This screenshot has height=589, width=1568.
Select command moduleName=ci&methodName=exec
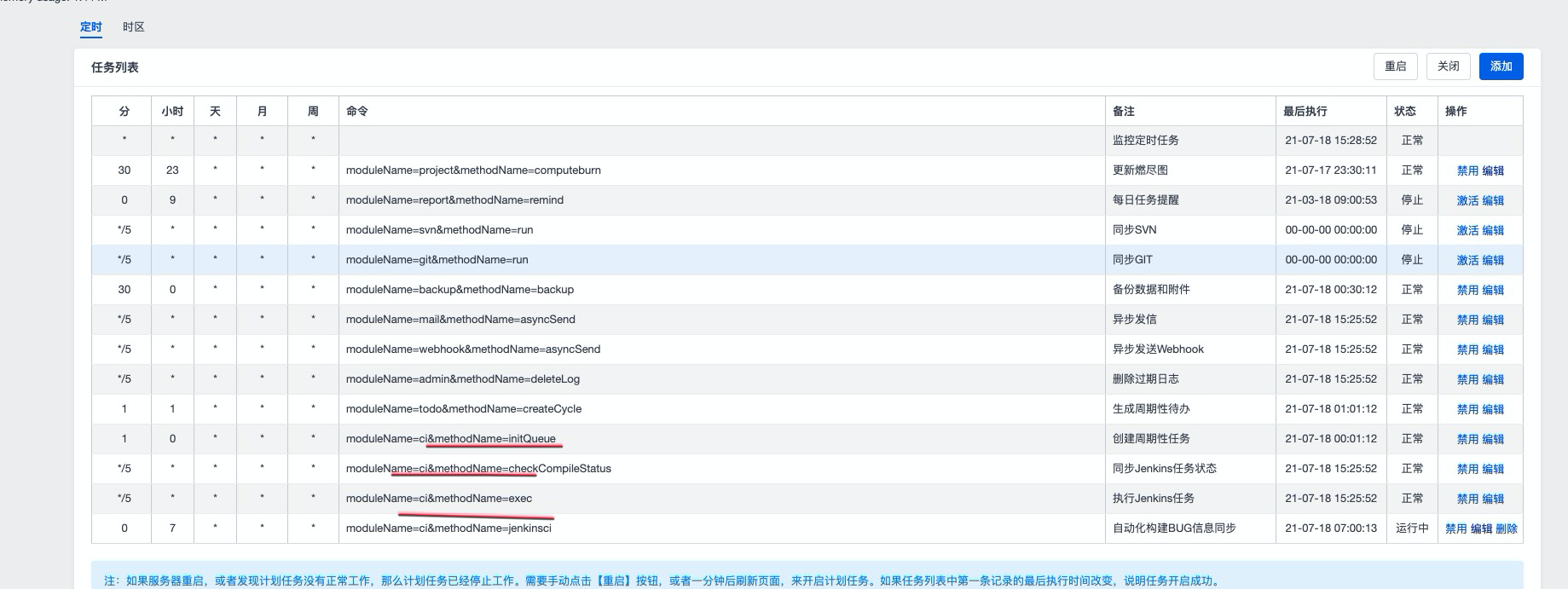point(439,499)
